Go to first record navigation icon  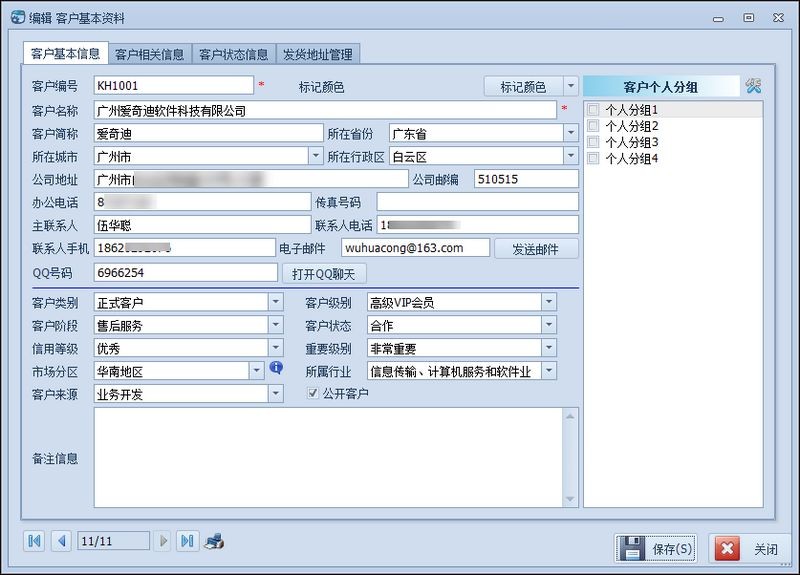tap(34, 541)
